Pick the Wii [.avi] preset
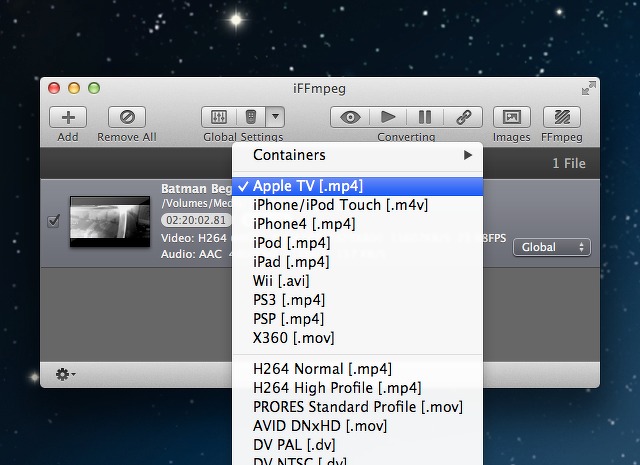 [357, 281]
